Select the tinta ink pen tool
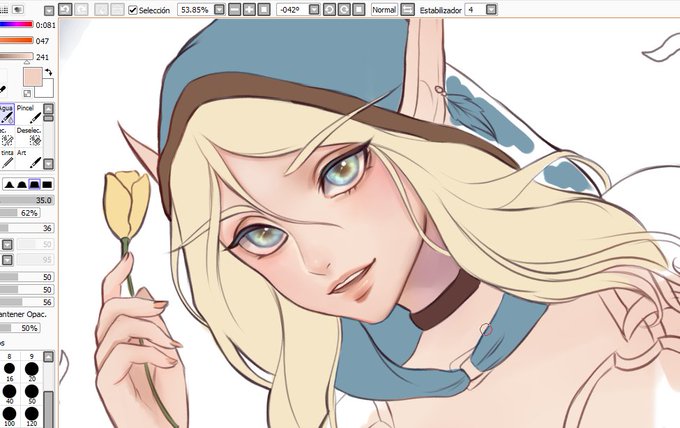The height and width of the screenshot is (428, 680). tap(7, 159)
